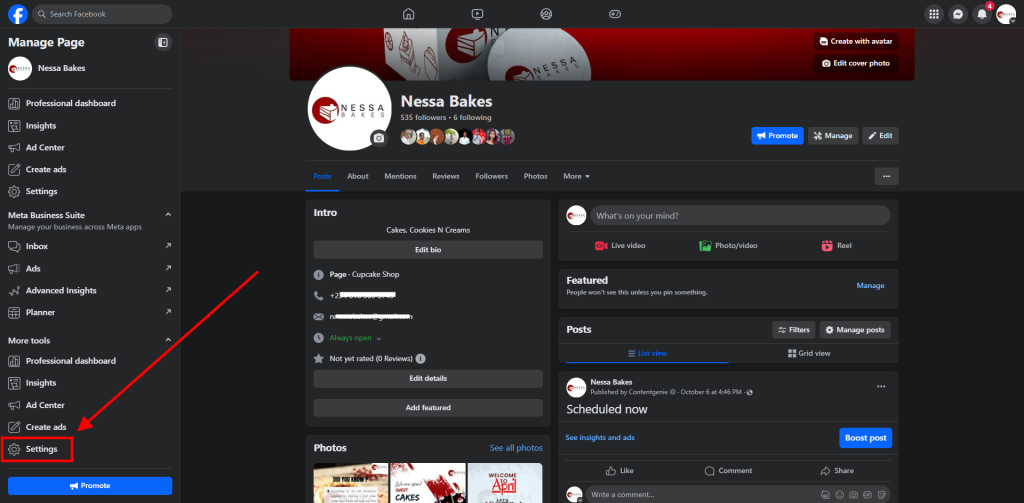Image resolution: width=1024 pixels, height=503 pixels.
Task: Open Create ads under More tools
Action: [x=89, y=427]
